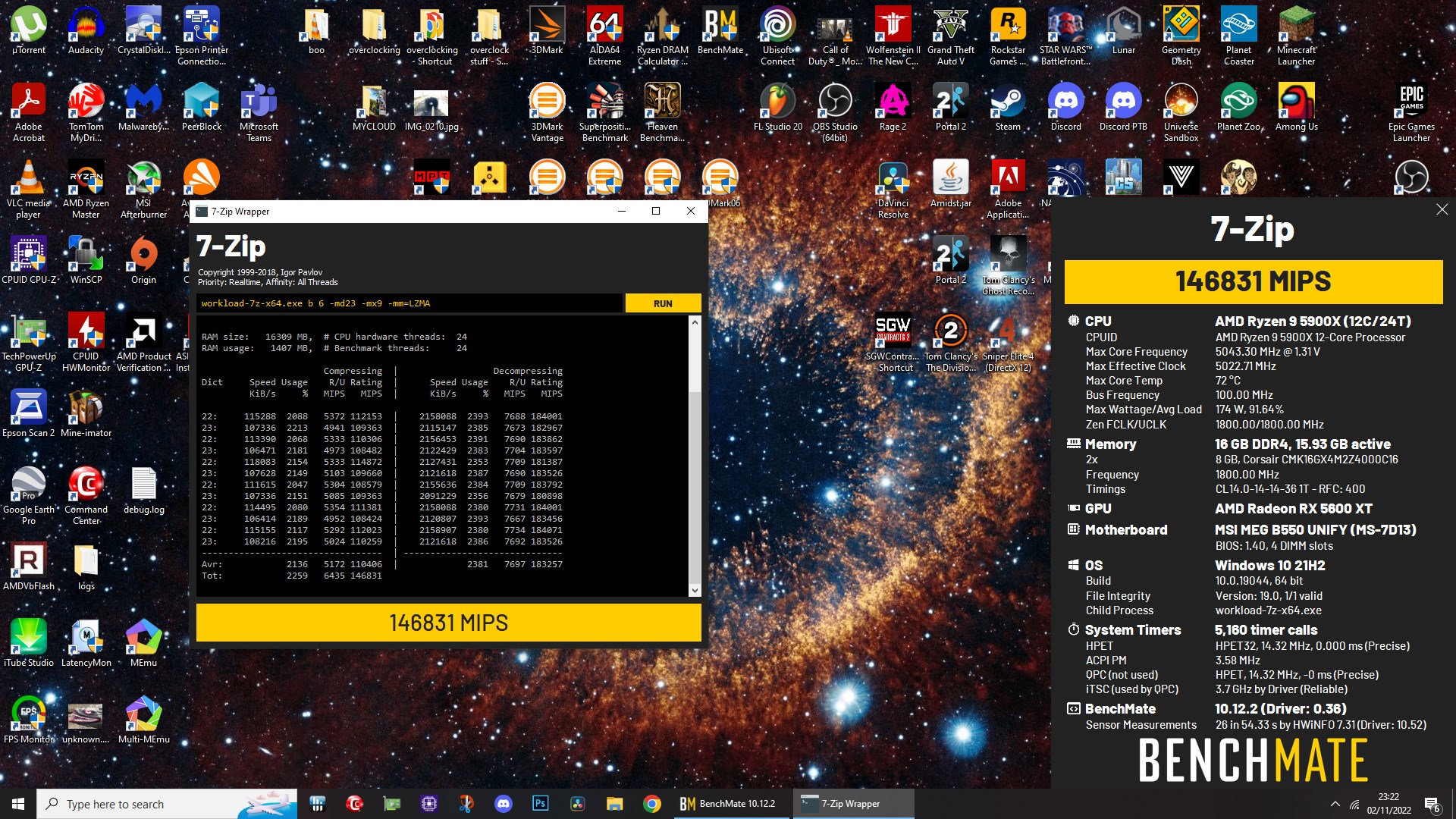Click the workload command line field
Viewport: 1456px width, 819px height.
409,303
